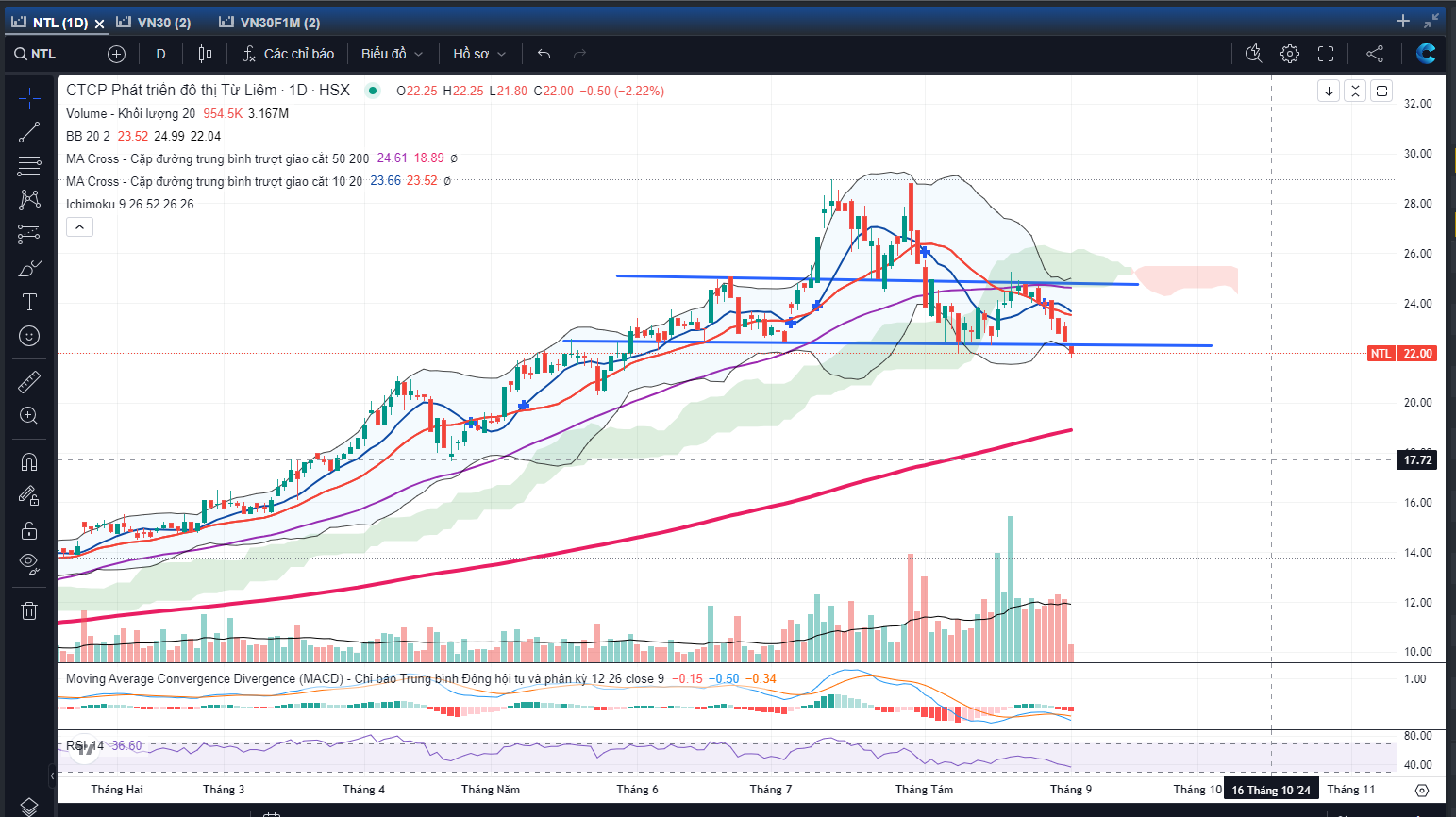
Task: Activate the ruler measure tool
Action: (x=29, y=381)
